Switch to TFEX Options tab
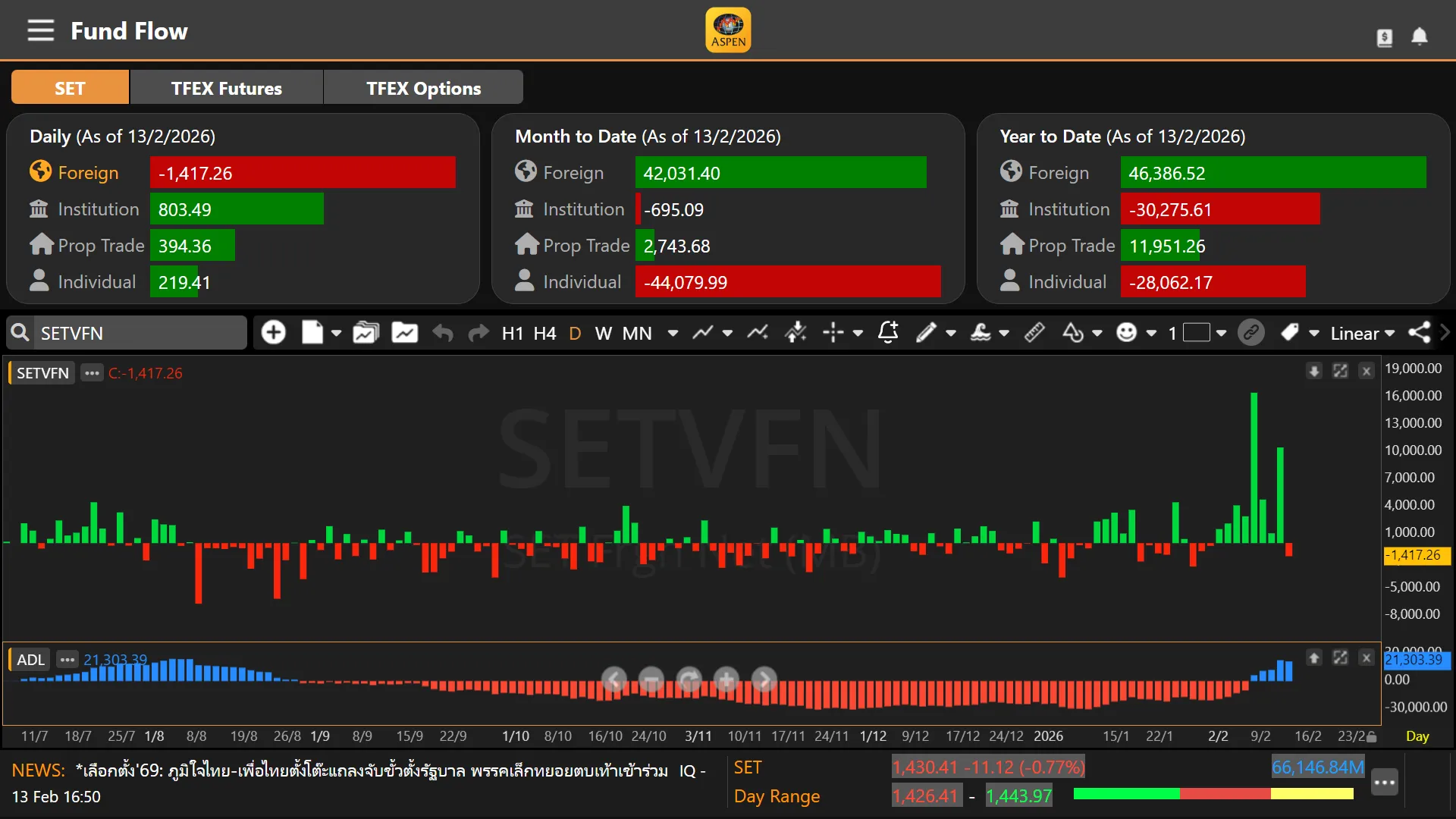This screenshot has height=819, width=1456. (423, 88)
